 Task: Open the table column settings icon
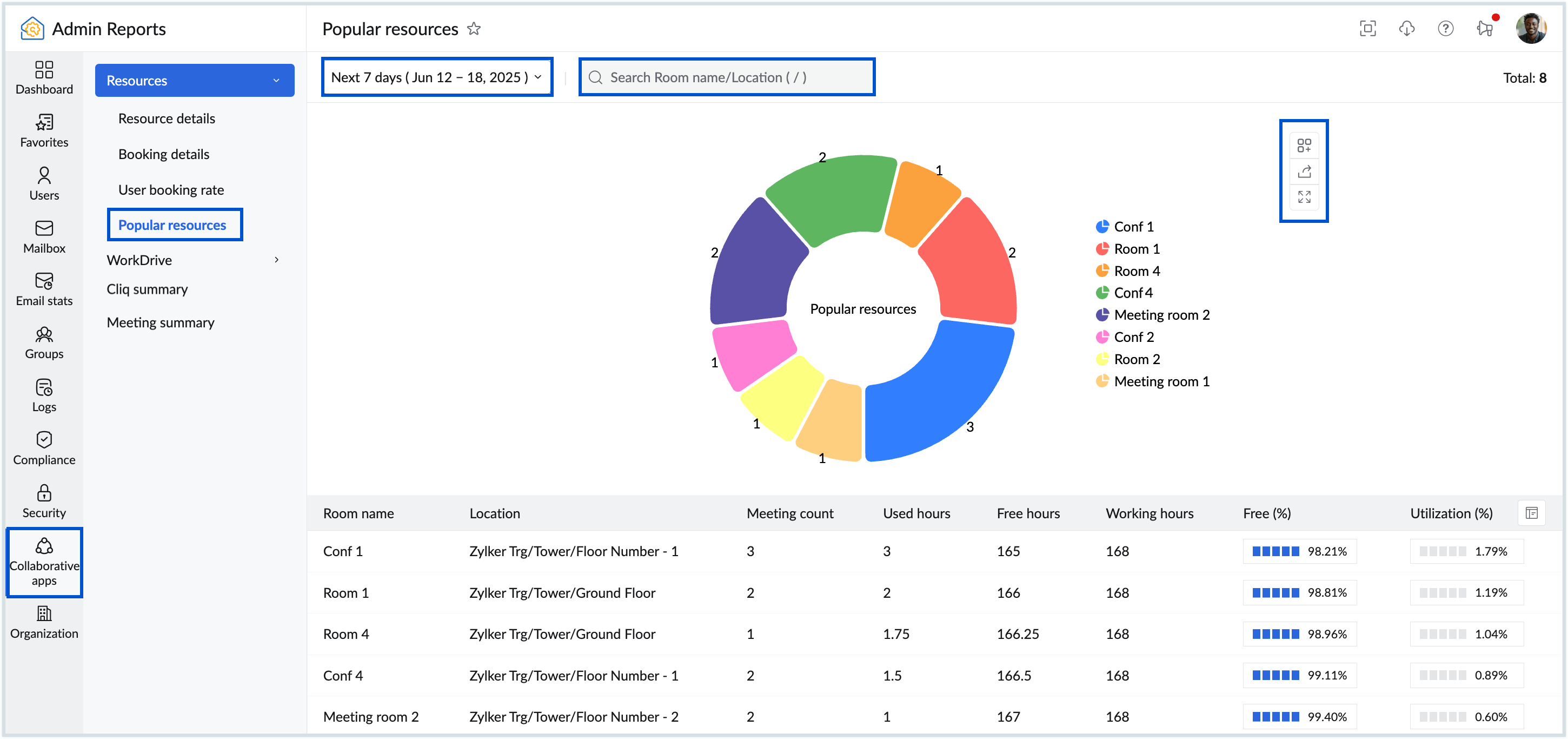pos(1531,513)
